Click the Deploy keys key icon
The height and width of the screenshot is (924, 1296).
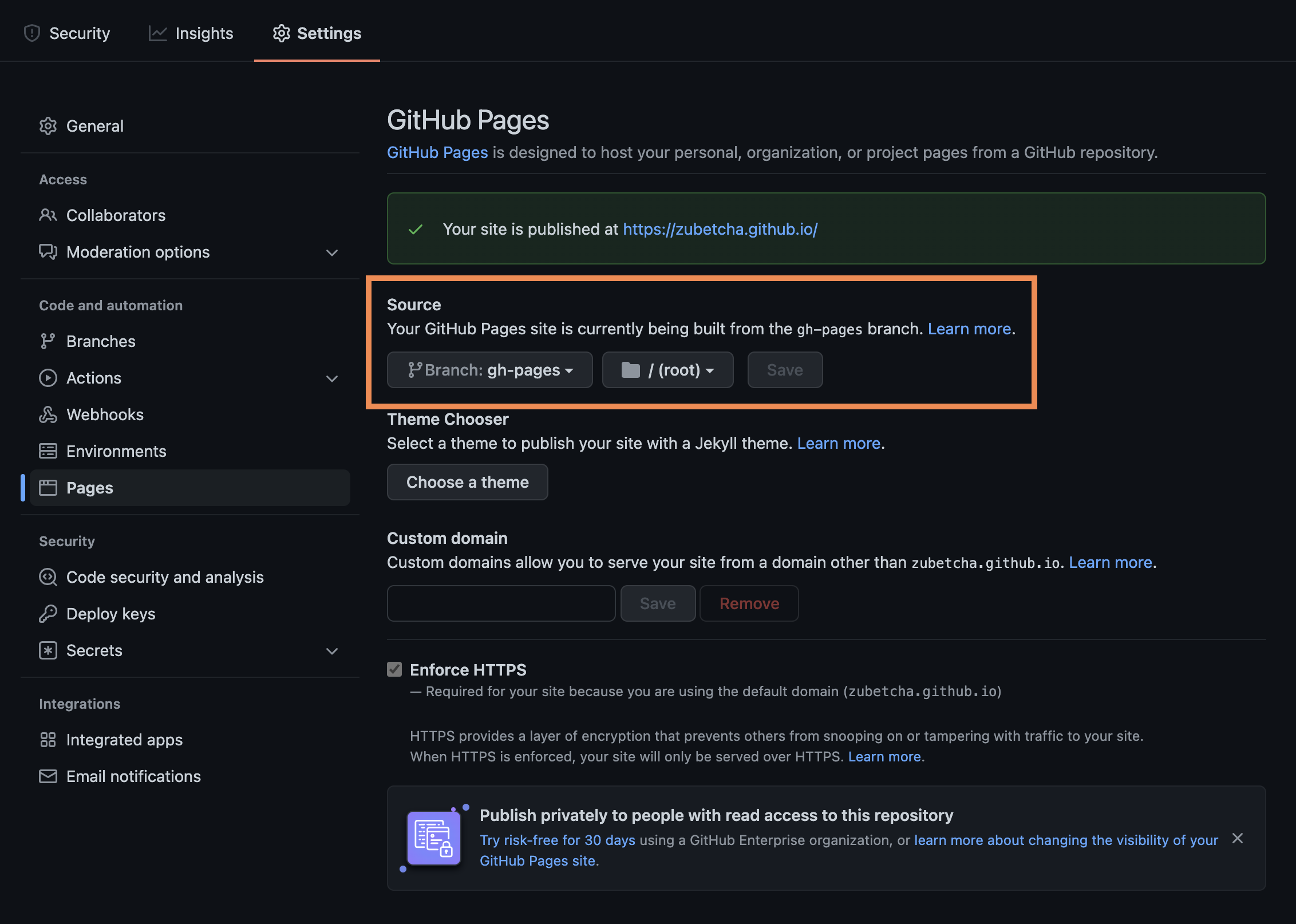coord(48,614)
